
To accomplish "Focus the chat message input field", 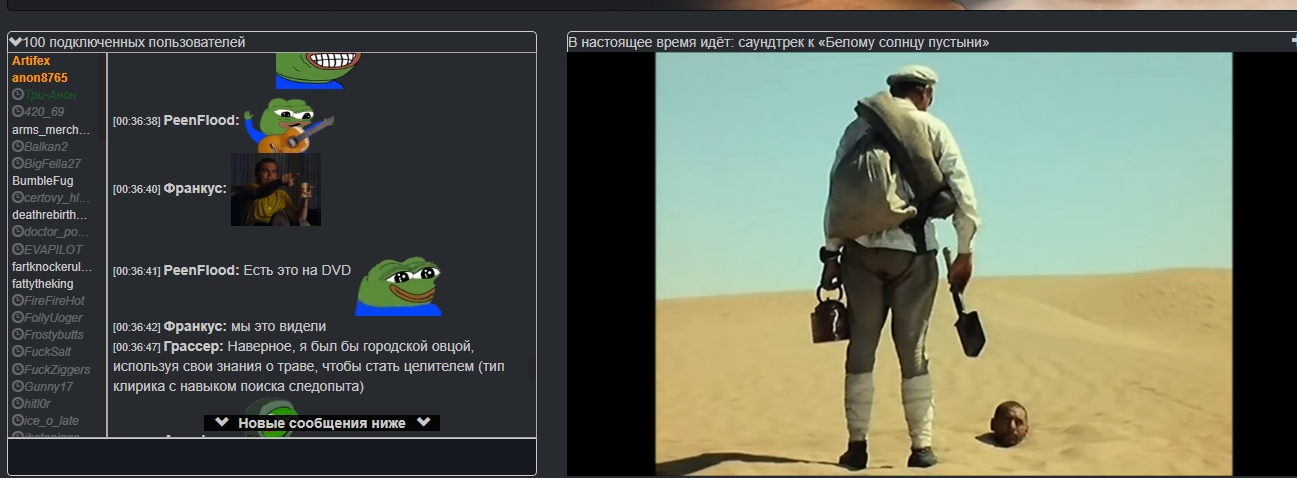I will [x=272, y=456].
